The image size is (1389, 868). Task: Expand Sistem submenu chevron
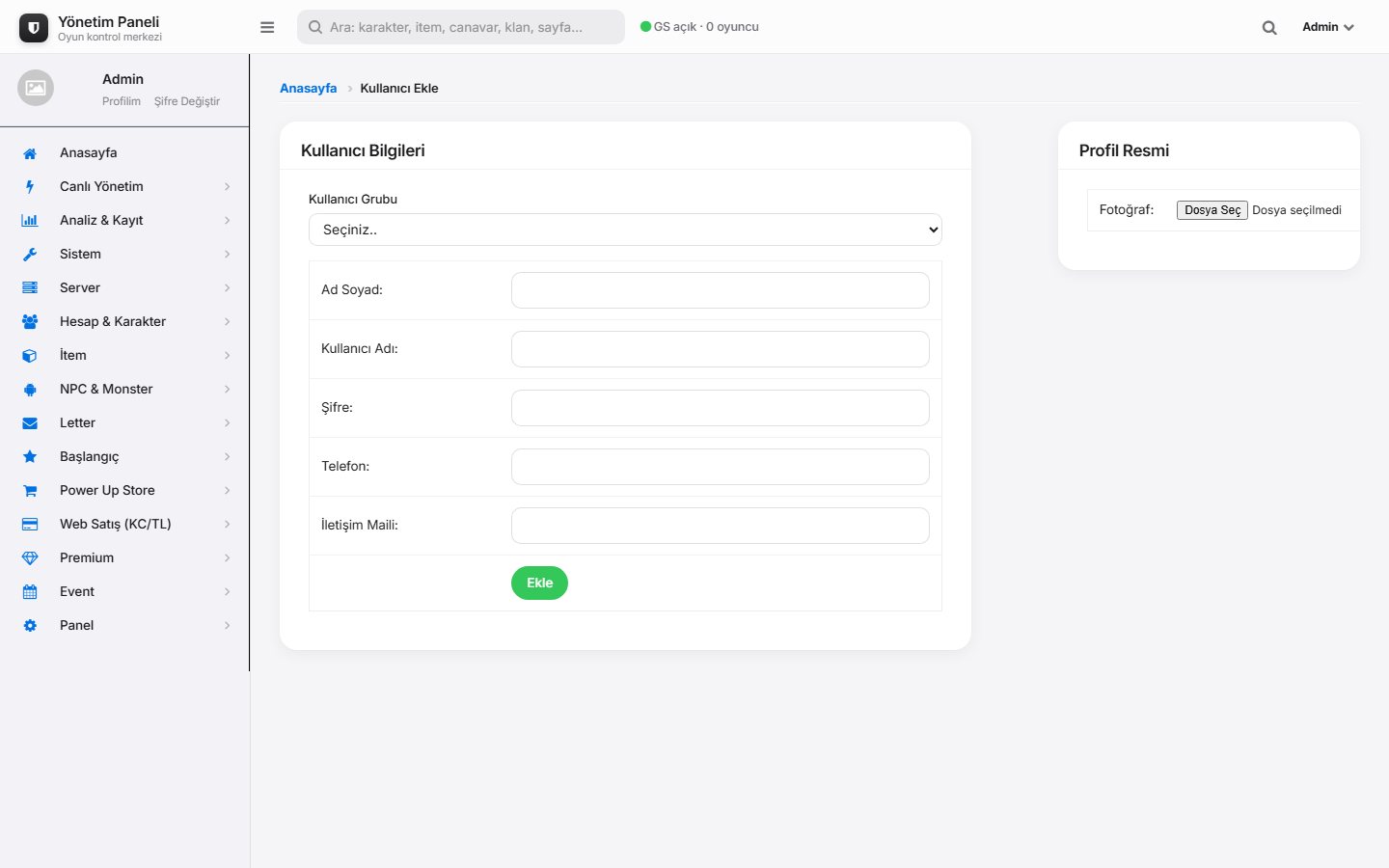coord(228,255)
